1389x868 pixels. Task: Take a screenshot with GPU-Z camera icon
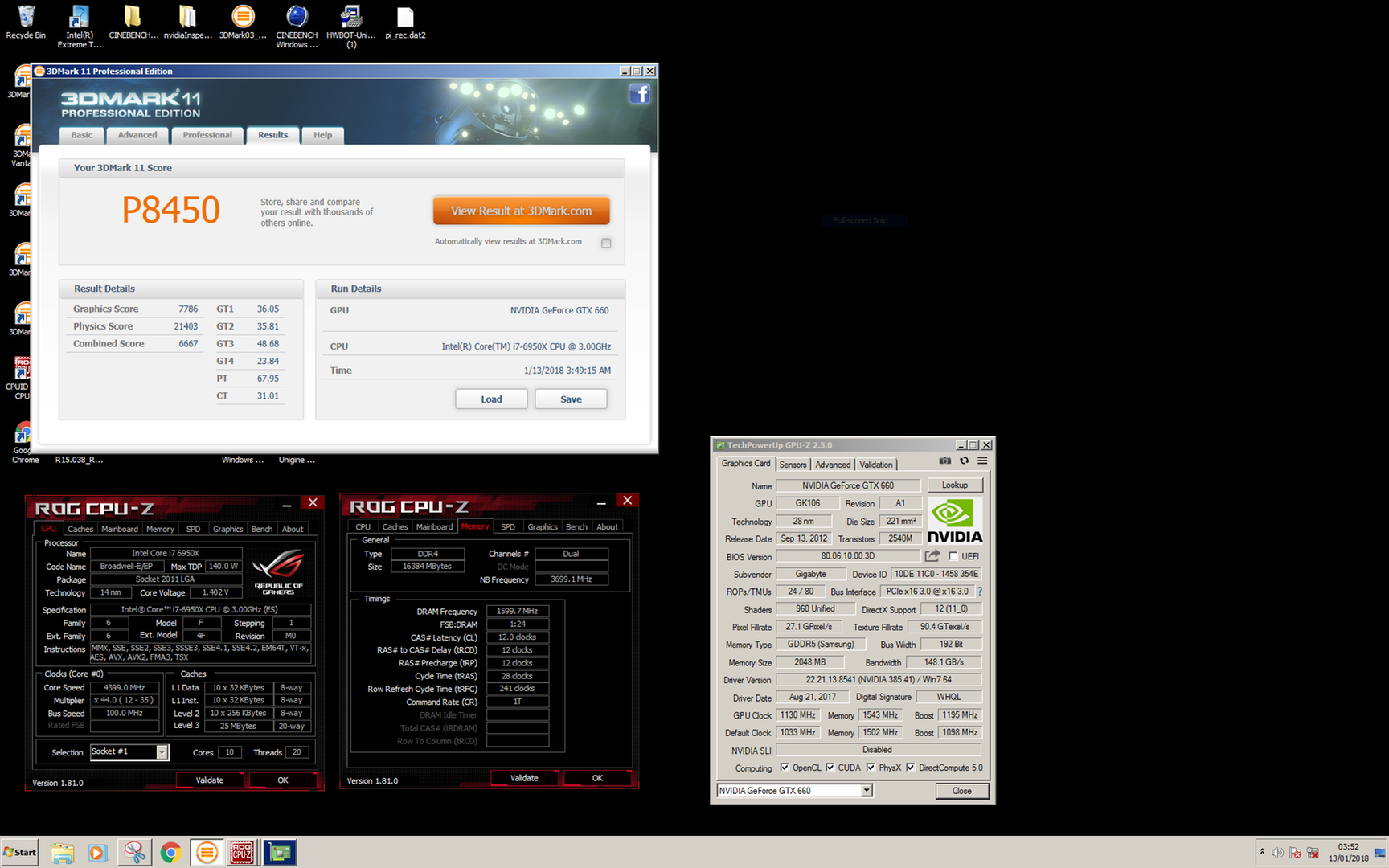coord(945,461)
